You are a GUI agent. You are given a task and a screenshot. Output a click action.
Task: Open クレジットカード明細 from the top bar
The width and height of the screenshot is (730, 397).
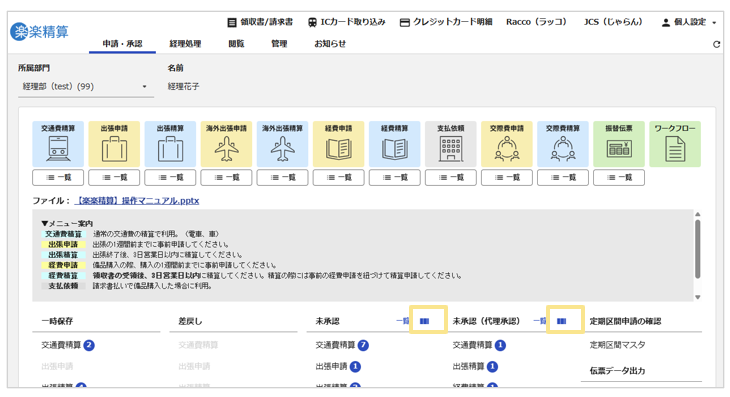[446, 22]
